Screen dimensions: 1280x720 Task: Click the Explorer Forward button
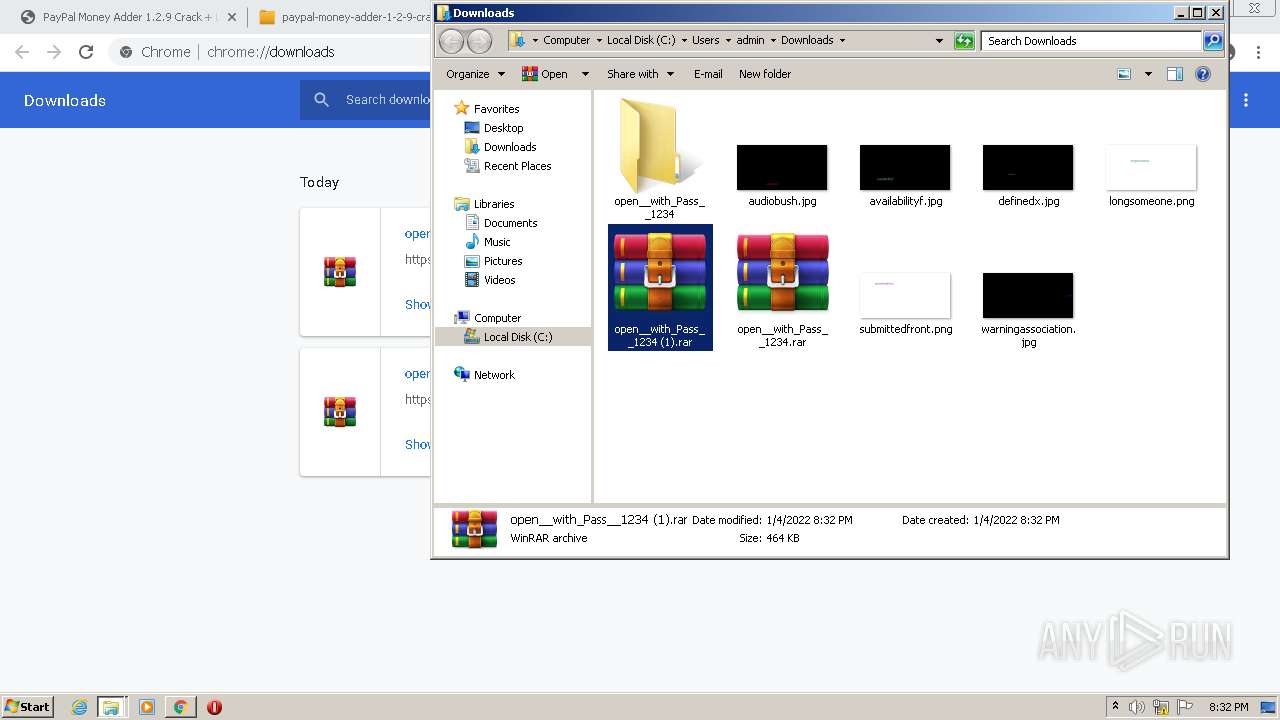[x=480, y=41]
